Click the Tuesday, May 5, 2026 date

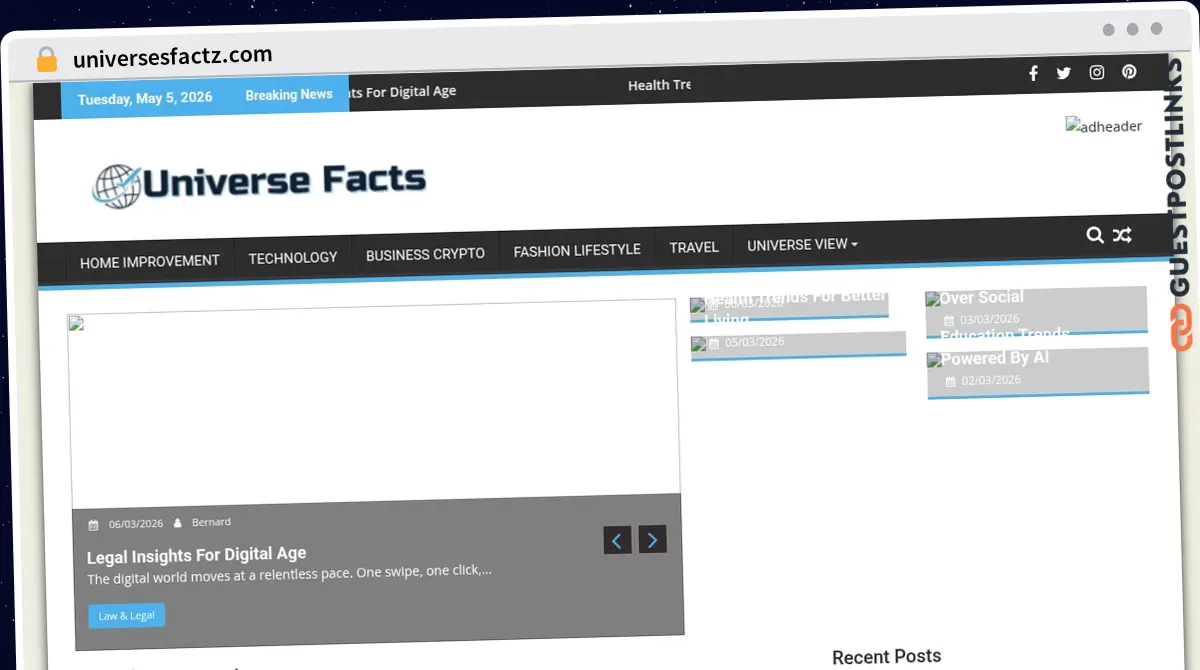click(145, 98)
